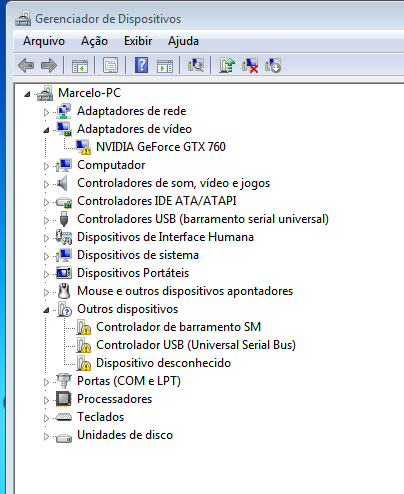
Task: Open the Properties toolbar icon
Action: click(x=110, y=65)
